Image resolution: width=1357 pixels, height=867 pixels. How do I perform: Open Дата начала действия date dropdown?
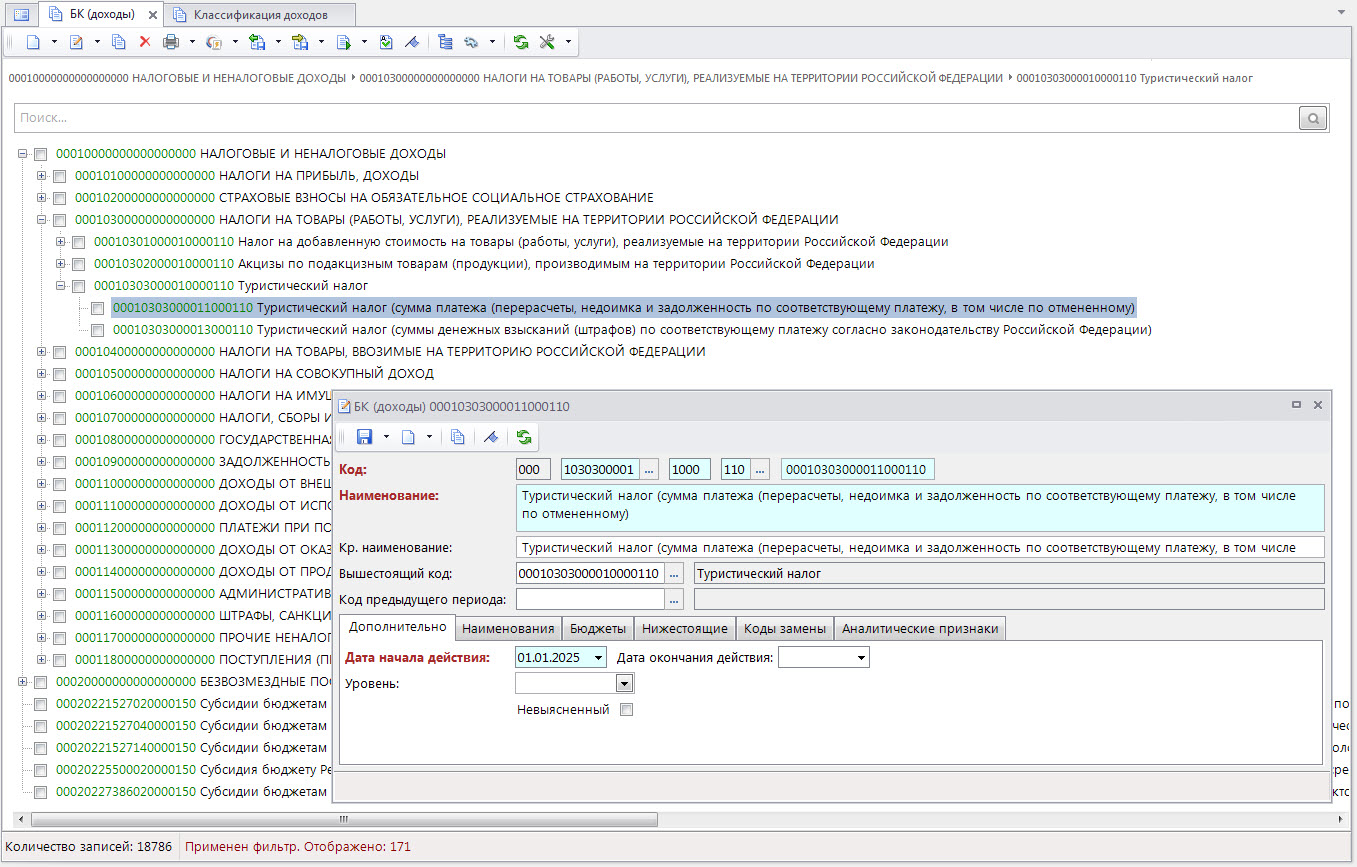tap(598, 658)
